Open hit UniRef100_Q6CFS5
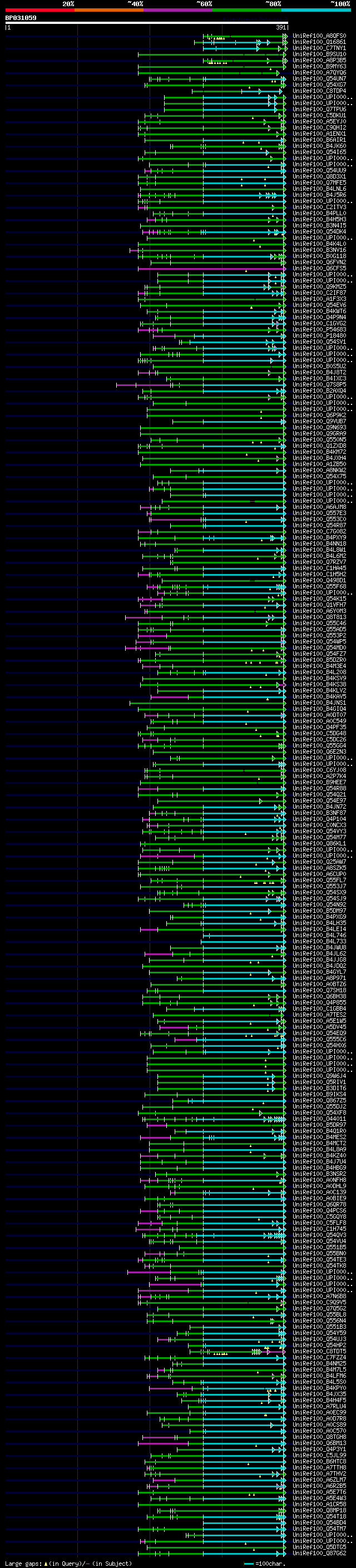The height and width of the screenshot is (1568, 356). [x=319, y=269]
